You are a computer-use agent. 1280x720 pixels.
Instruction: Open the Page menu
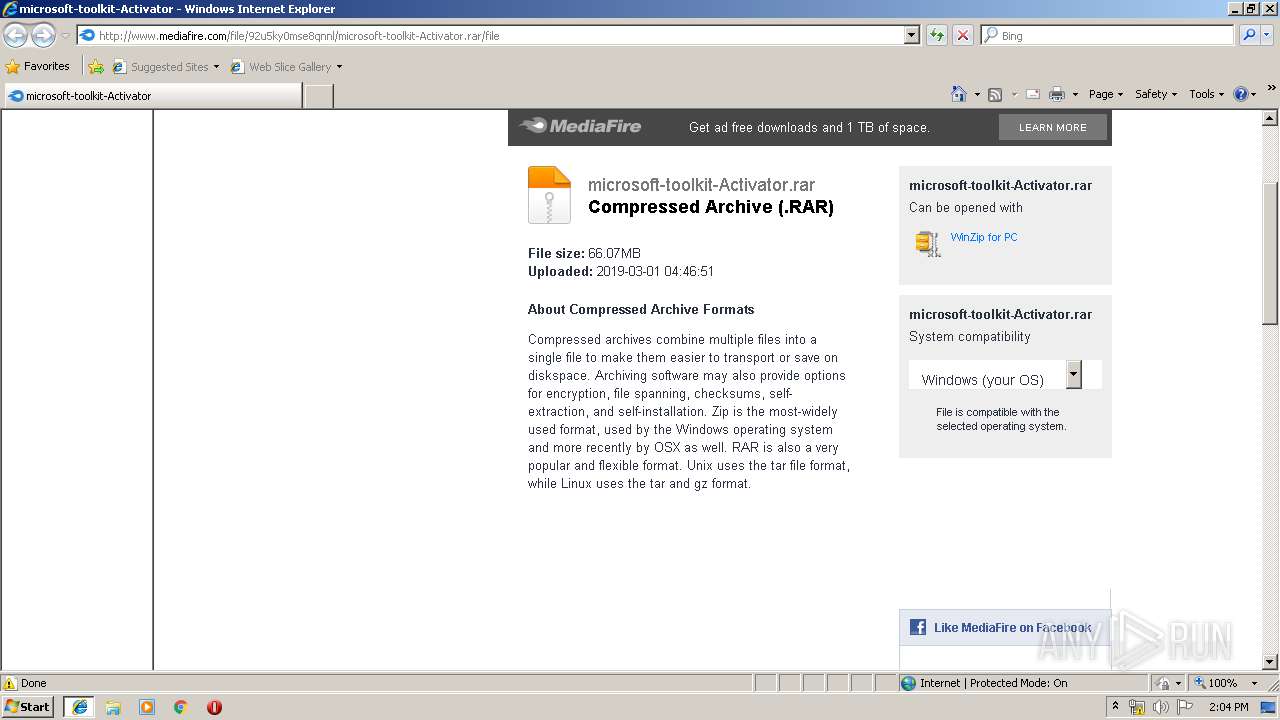coord(1105,94)
